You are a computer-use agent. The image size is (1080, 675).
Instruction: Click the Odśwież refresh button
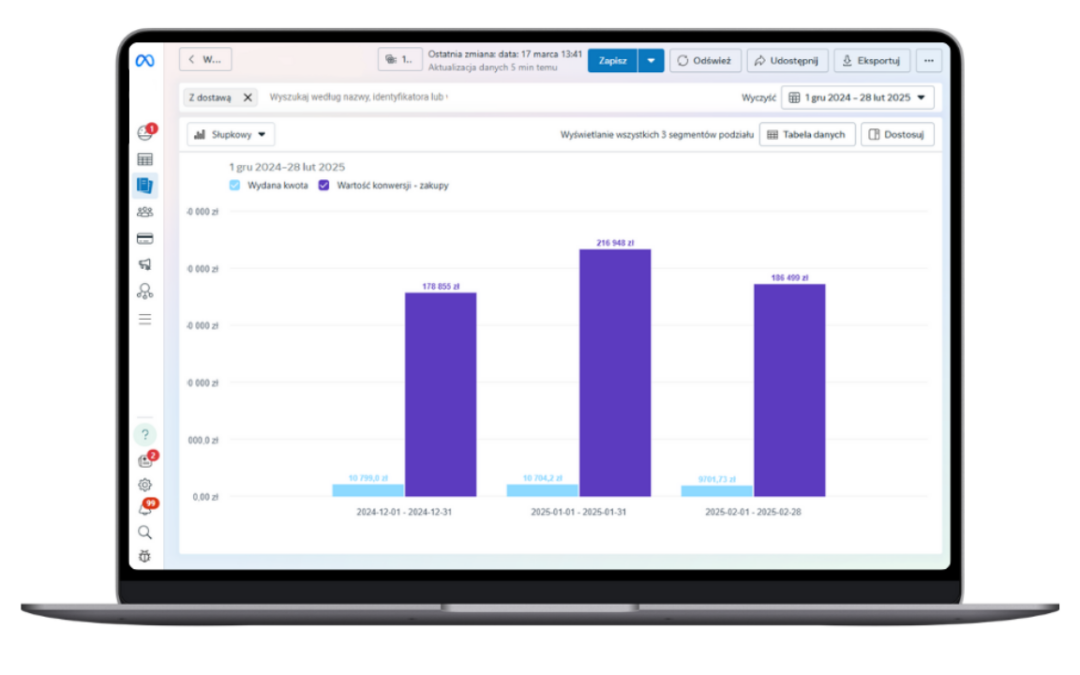pos(704,60)
